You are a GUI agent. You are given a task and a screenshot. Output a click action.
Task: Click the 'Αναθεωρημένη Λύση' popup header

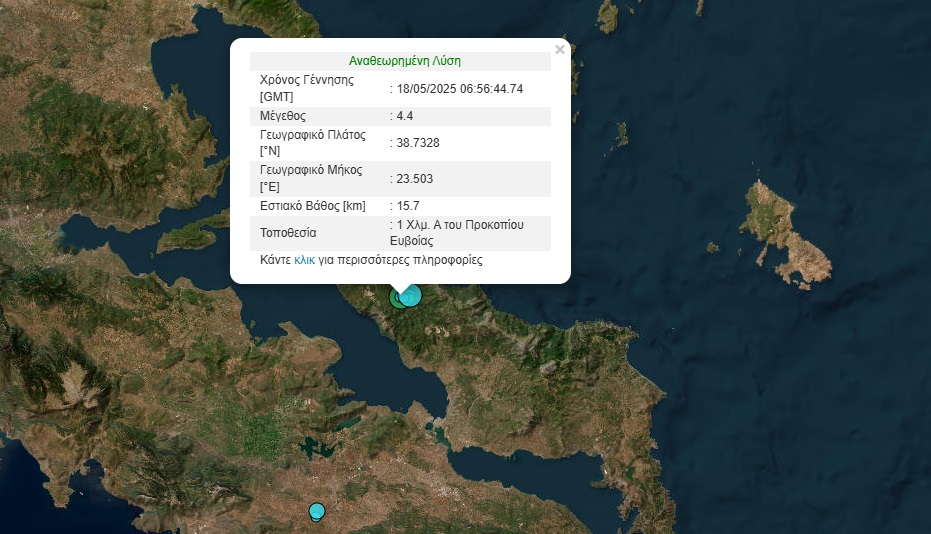click(x=404, y=61)
